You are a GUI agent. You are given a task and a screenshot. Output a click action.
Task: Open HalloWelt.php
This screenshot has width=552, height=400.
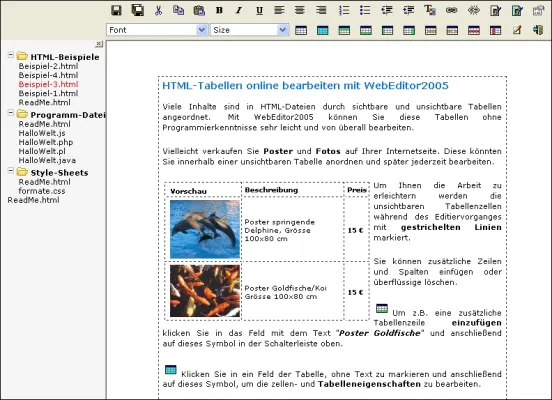point(46,142)
